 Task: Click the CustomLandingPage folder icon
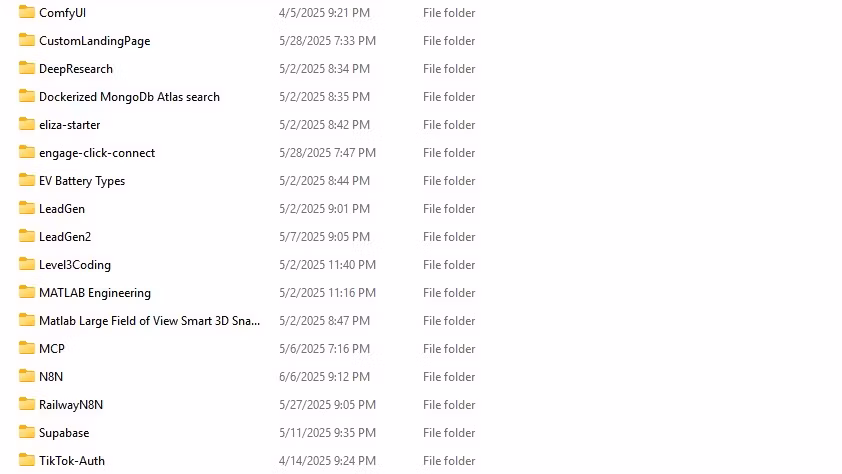click(26, 40)
